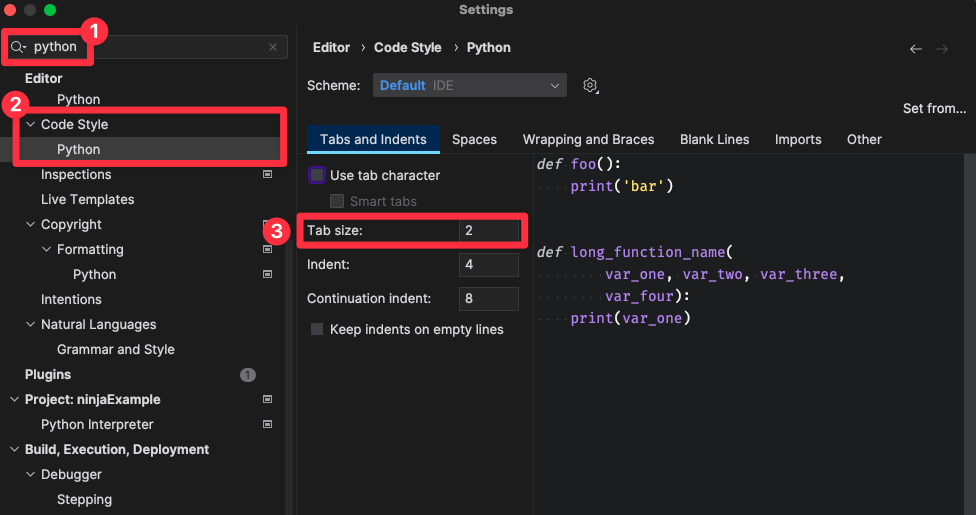976x515 pixels.
Task: Collapse the Project: ninjaExample node
Action: (14, 399)
